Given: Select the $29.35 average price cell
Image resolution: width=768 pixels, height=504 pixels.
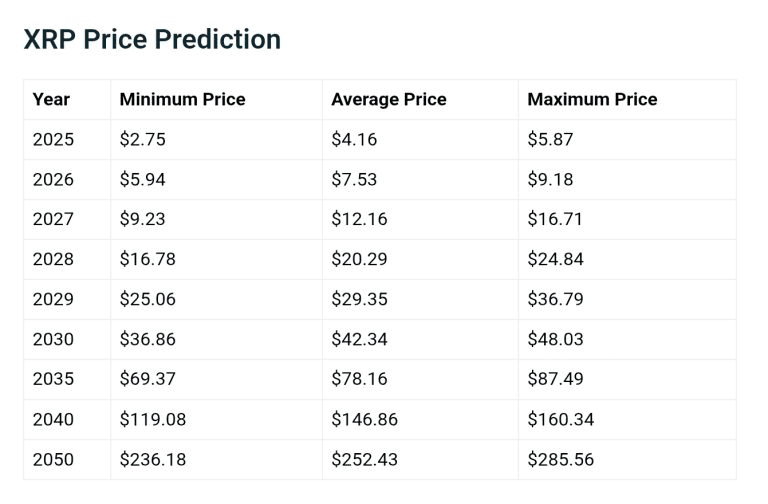Looking at the screenshot, I should 359,299.
